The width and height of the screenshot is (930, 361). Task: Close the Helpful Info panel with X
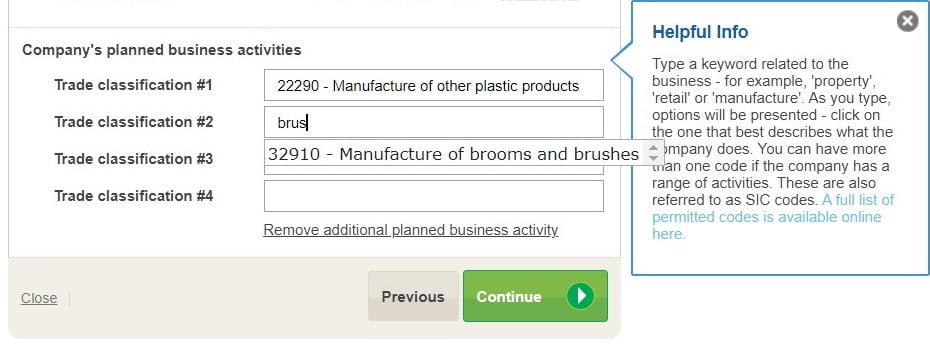pyautogui.click(x=907, y=22)
